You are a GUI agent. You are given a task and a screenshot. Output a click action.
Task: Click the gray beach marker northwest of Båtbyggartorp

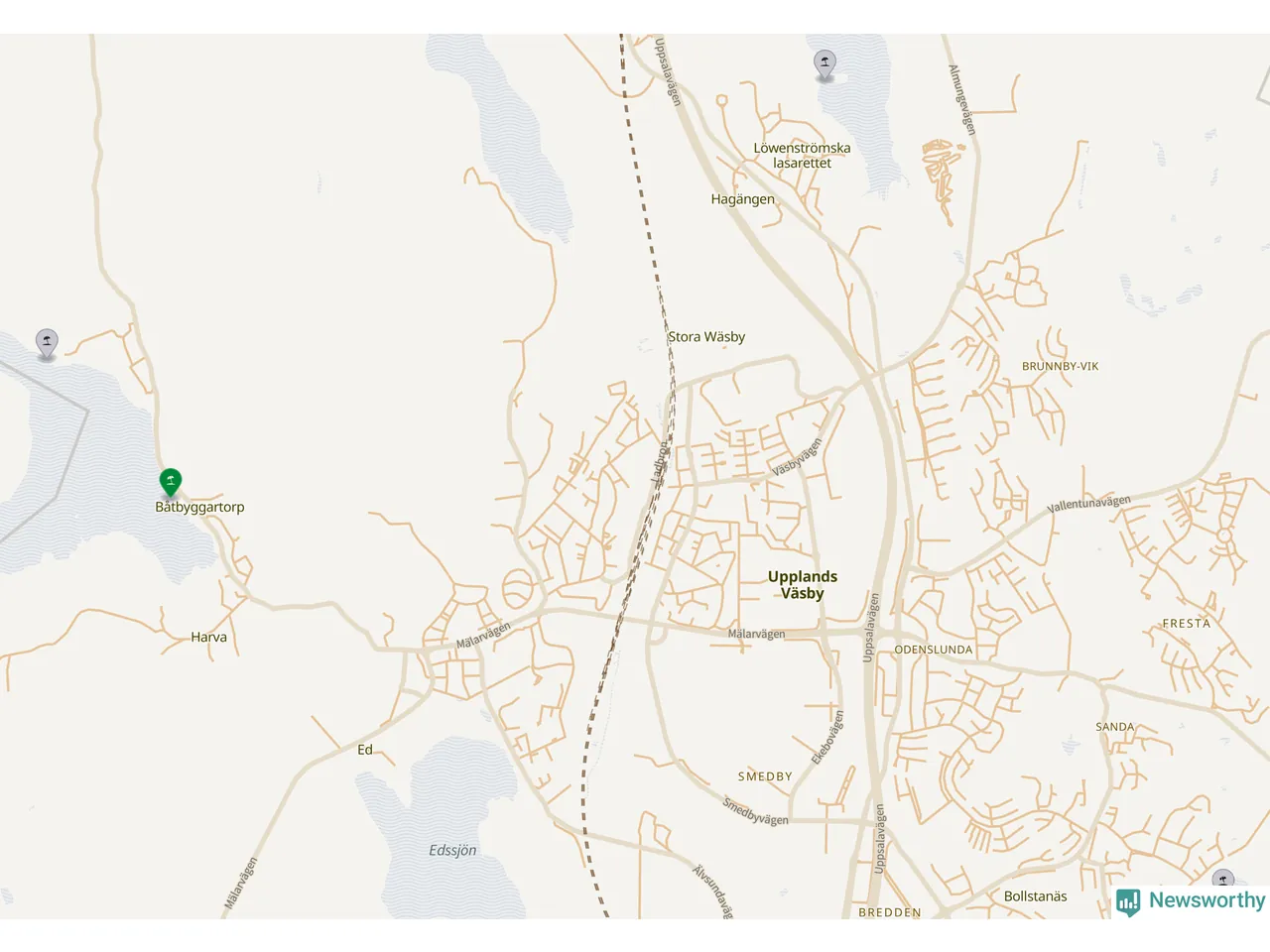[x=47, y=344]
